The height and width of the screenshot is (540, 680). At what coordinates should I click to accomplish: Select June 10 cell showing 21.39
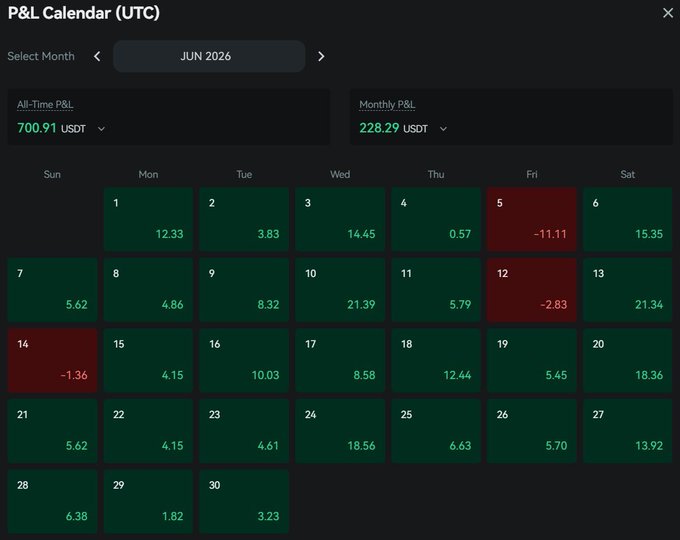[x=340, y=290]
